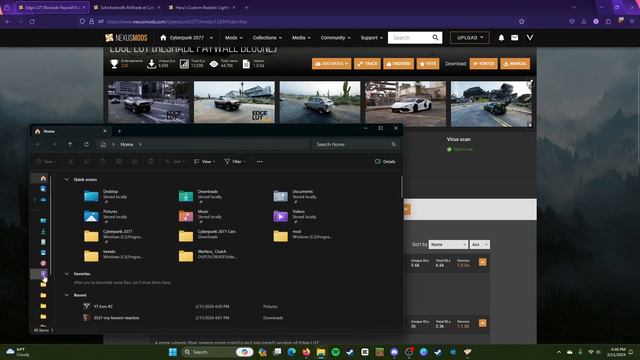Screen dimensions: 640x360
Task: Add a new File Explorer tab
Action: 119,131
